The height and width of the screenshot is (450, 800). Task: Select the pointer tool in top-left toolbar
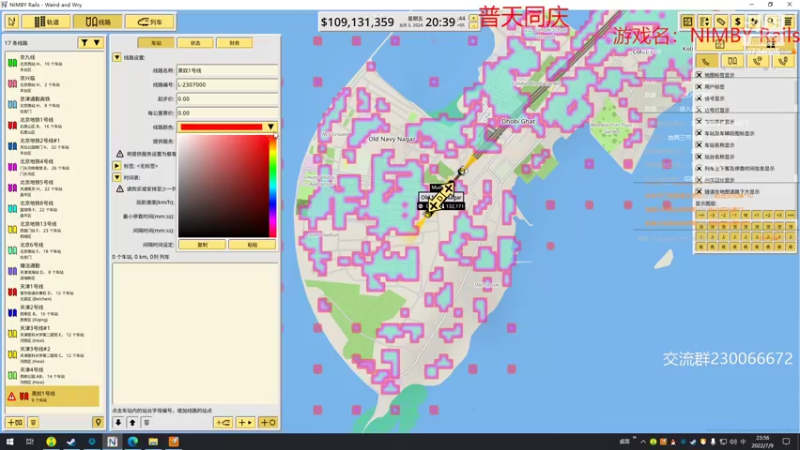coord(12,21)
